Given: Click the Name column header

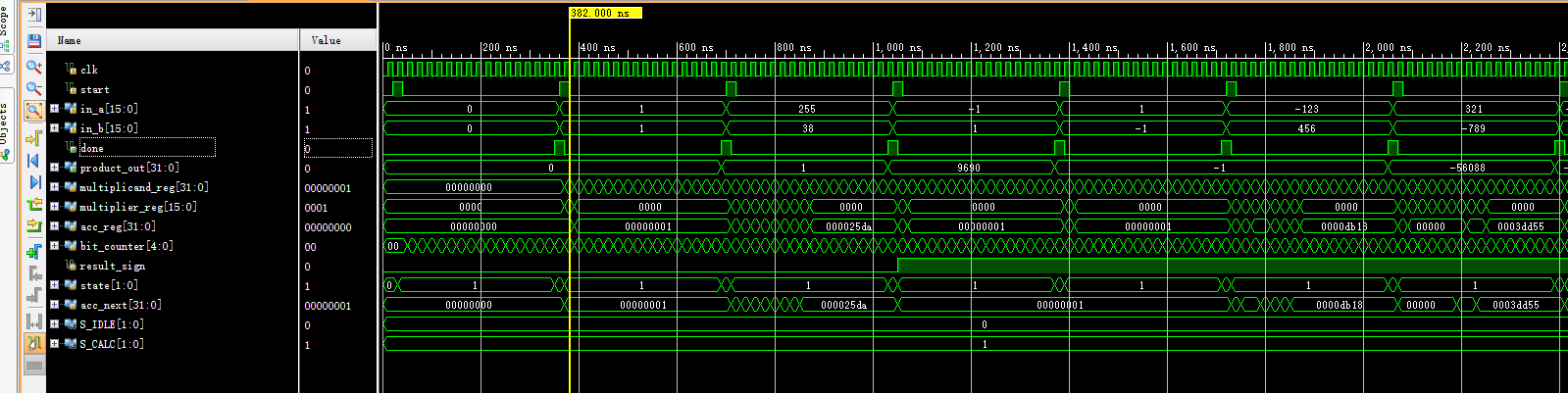Looking at the screenshot, I should (173, 40).
